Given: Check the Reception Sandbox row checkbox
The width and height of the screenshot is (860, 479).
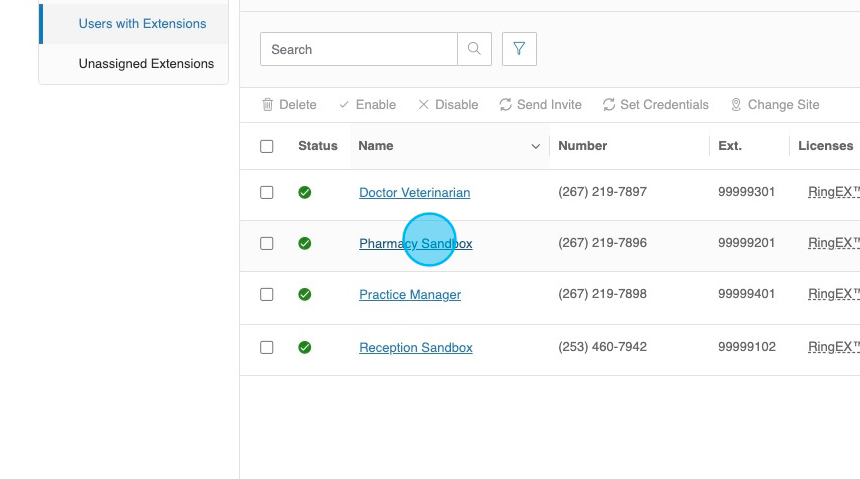Looking at the screenshot, I should pyautogui.click(x=267, y=347).
